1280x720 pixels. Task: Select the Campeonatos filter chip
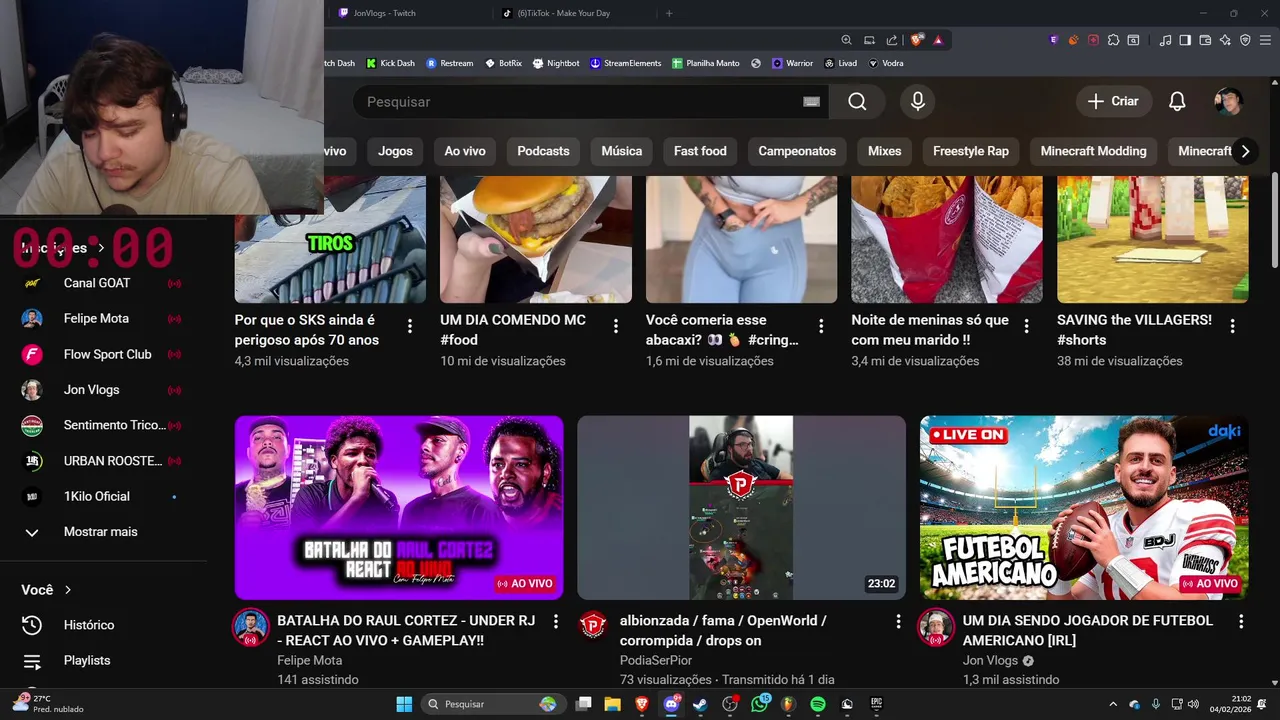tap(797, 151)
